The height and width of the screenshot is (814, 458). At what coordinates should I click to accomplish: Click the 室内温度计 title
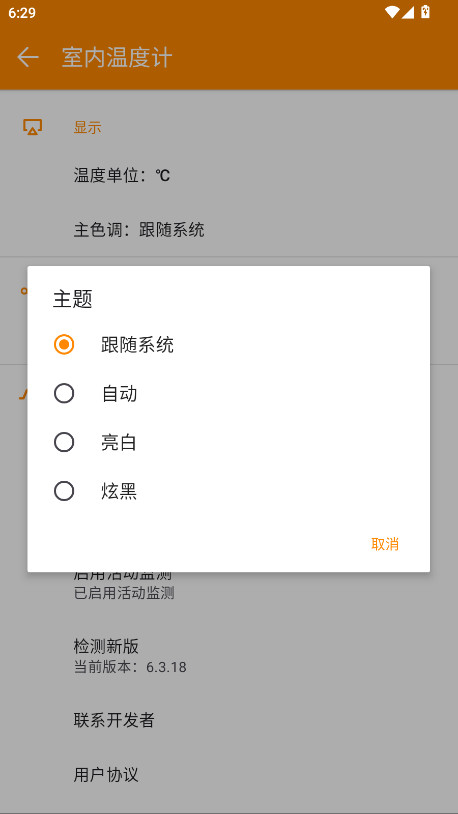(x=117, y=57)
